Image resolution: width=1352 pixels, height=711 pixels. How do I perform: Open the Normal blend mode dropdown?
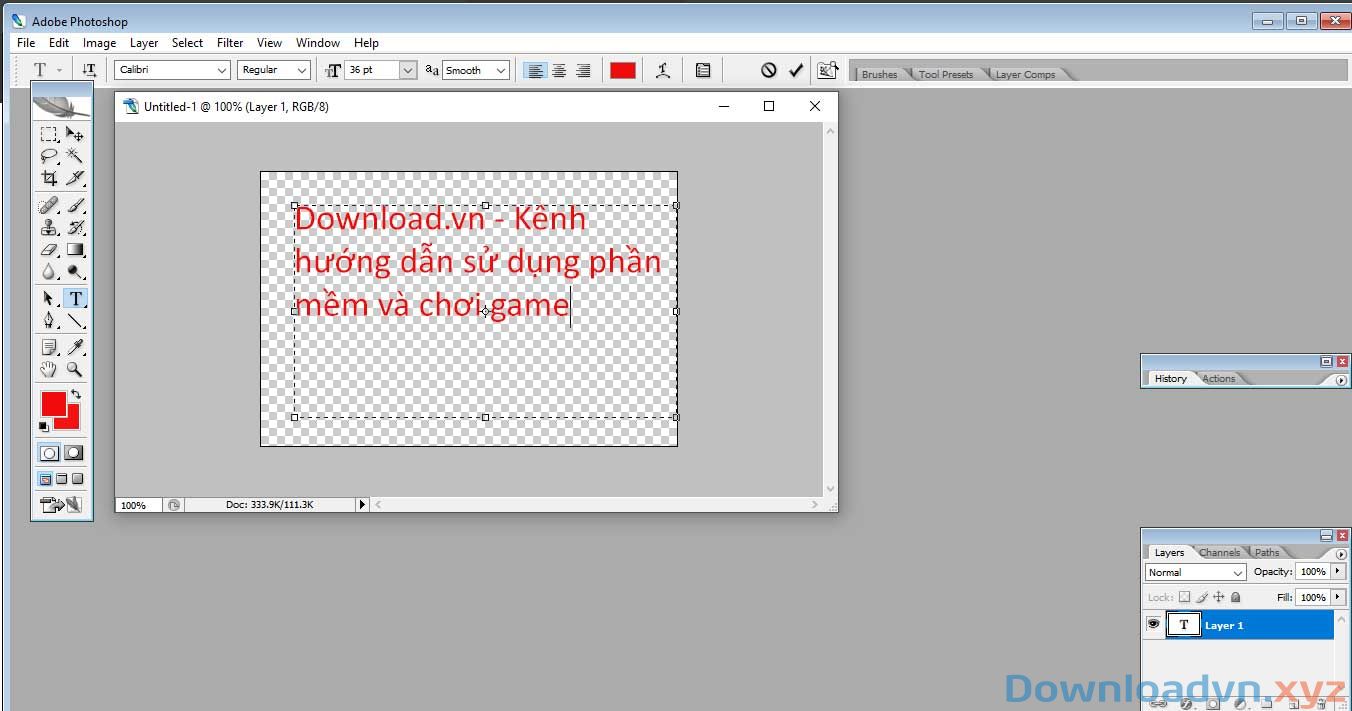point(1195,572)
